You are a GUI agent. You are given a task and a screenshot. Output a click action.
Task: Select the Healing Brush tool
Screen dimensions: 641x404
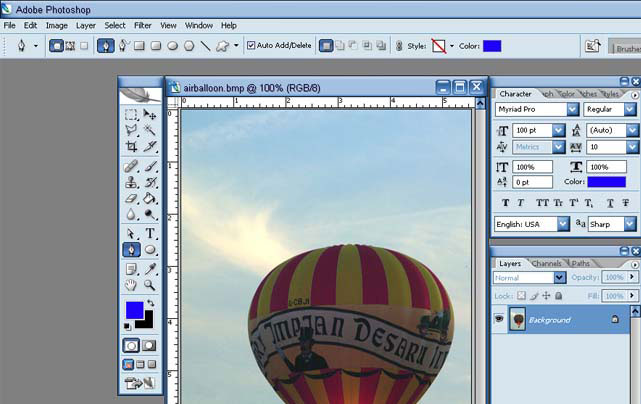(x=131, y=166)
